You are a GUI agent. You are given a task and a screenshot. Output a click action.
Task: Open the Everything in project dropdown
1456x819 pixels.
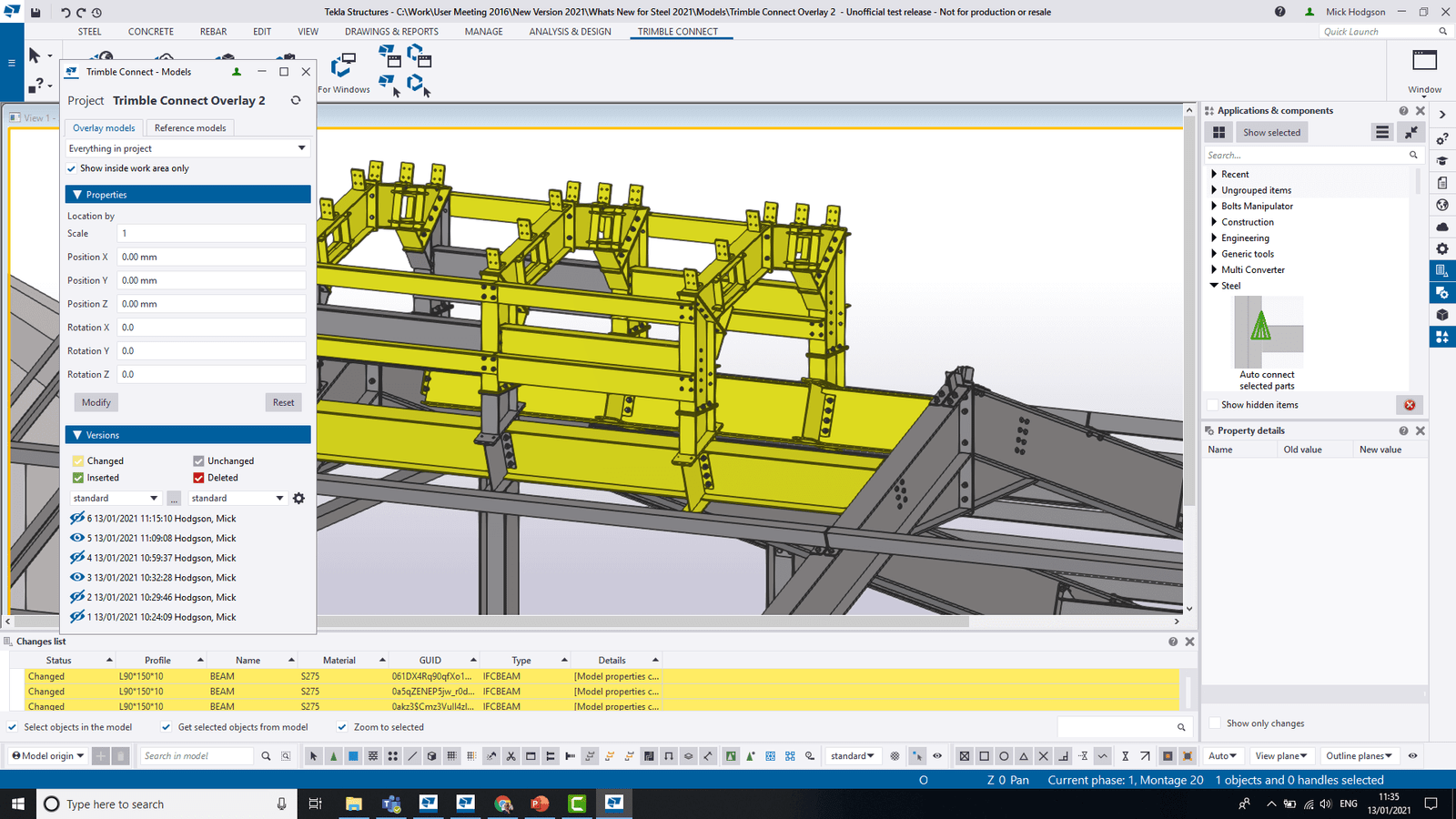[x=188, y=148]
